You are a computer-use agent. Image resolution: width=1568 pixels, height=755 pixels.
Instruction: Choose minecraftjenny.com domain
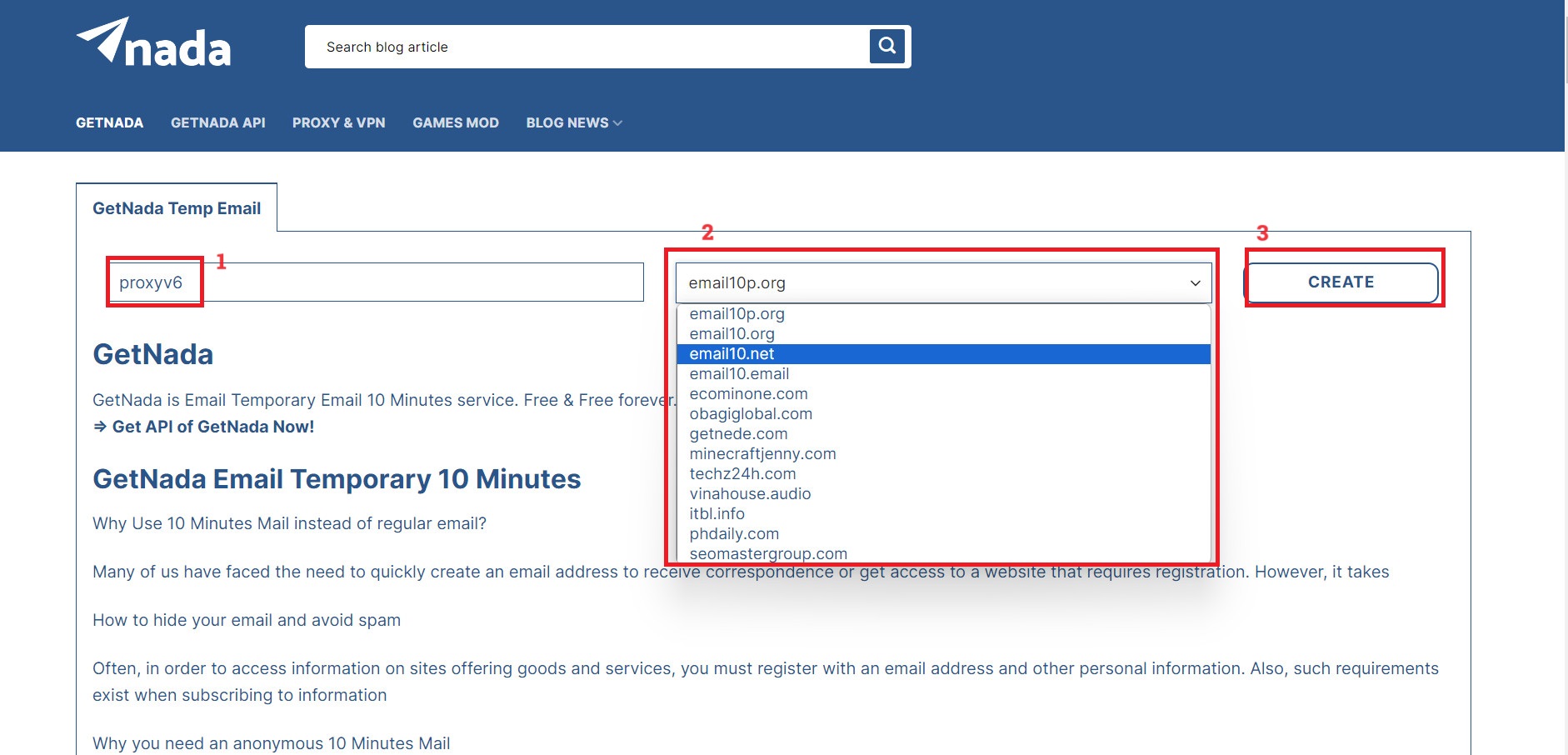[943, 454]
